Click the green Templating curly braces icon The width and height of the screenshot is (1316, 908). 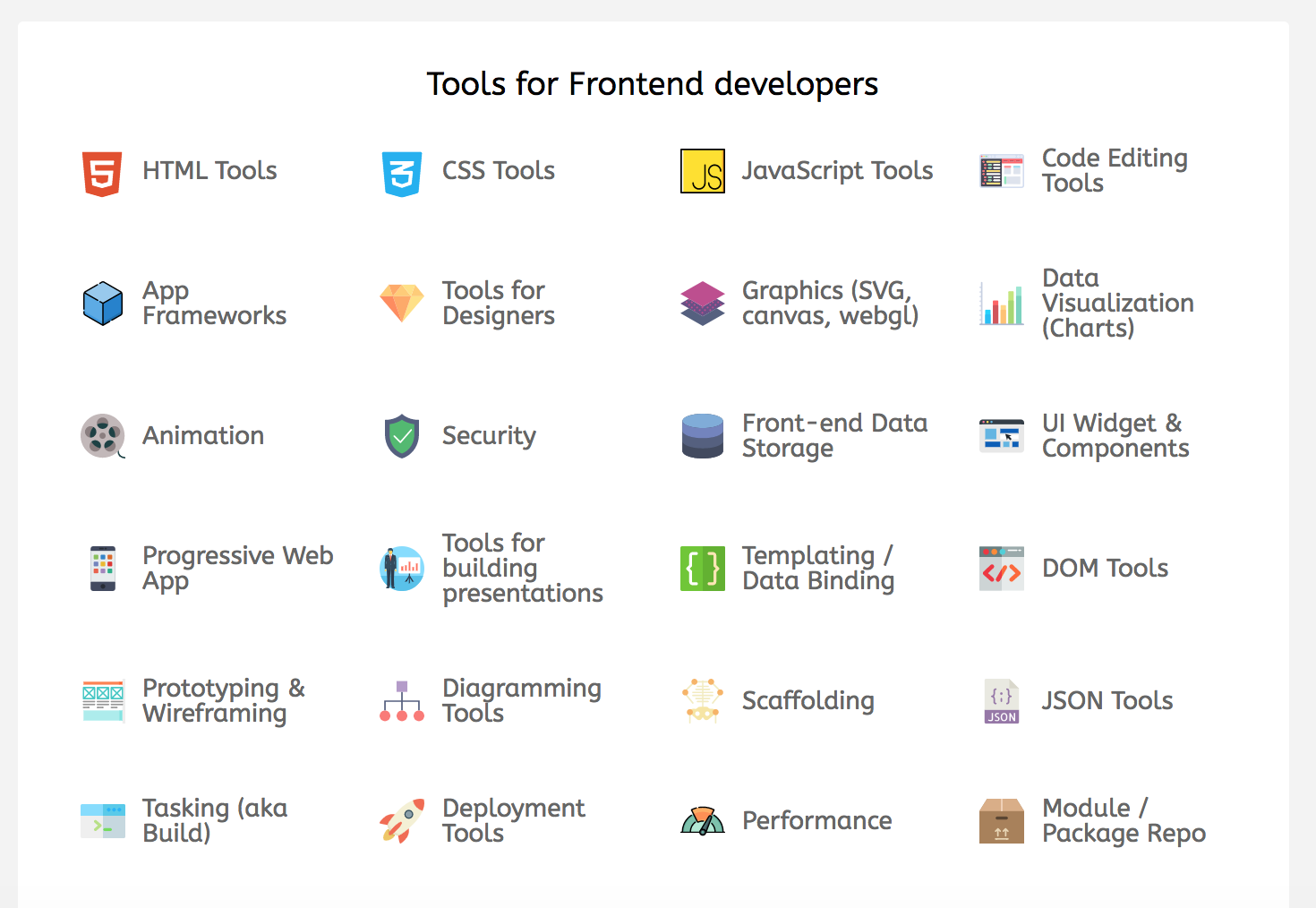(x=703, y=568)
